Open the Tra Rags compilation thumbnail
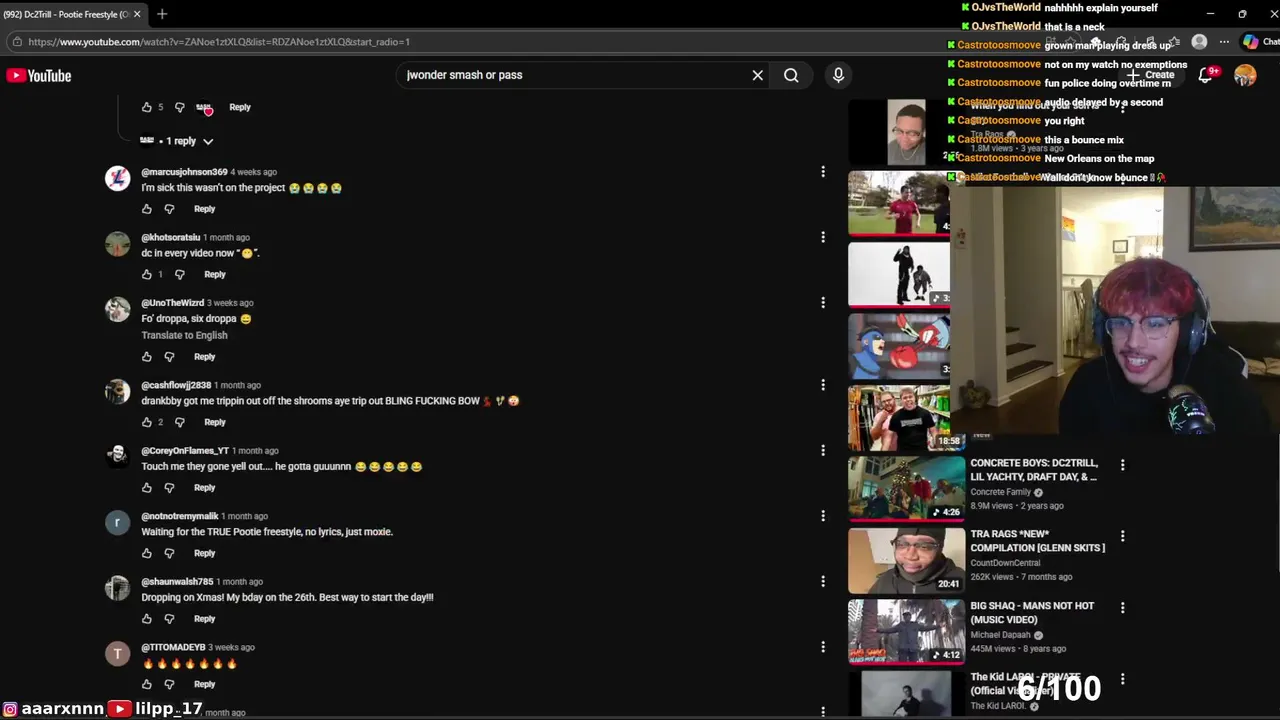The height and width of the screenshot is (720, 1280). click(x=906, y=560)
